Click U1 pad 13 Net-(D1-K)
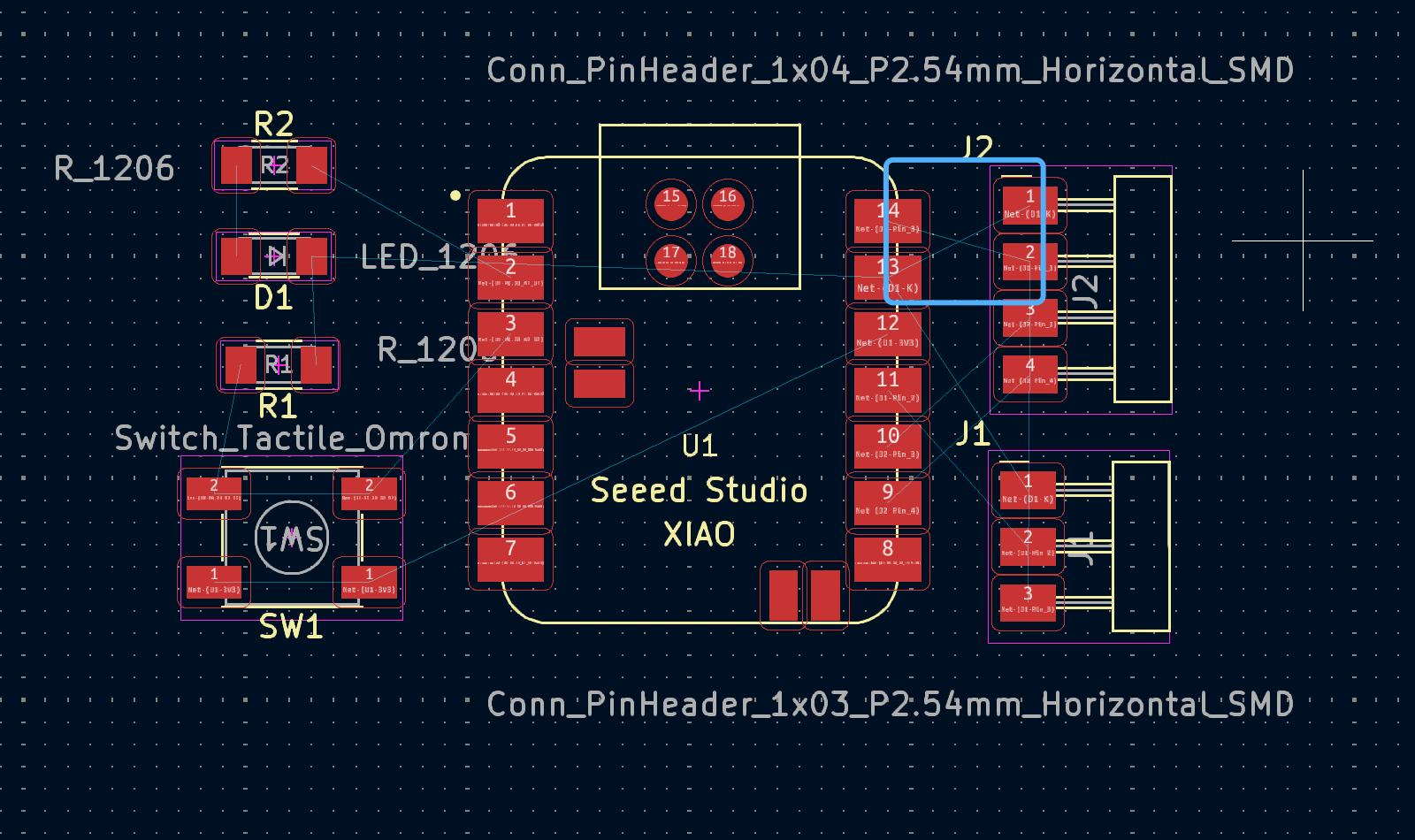 point(888,277)
